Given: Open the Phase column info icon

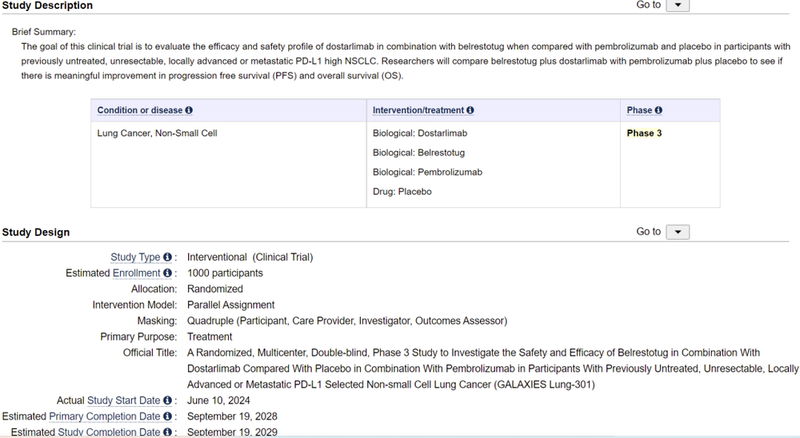Looking at the screenshot, I should click(659, 110).
